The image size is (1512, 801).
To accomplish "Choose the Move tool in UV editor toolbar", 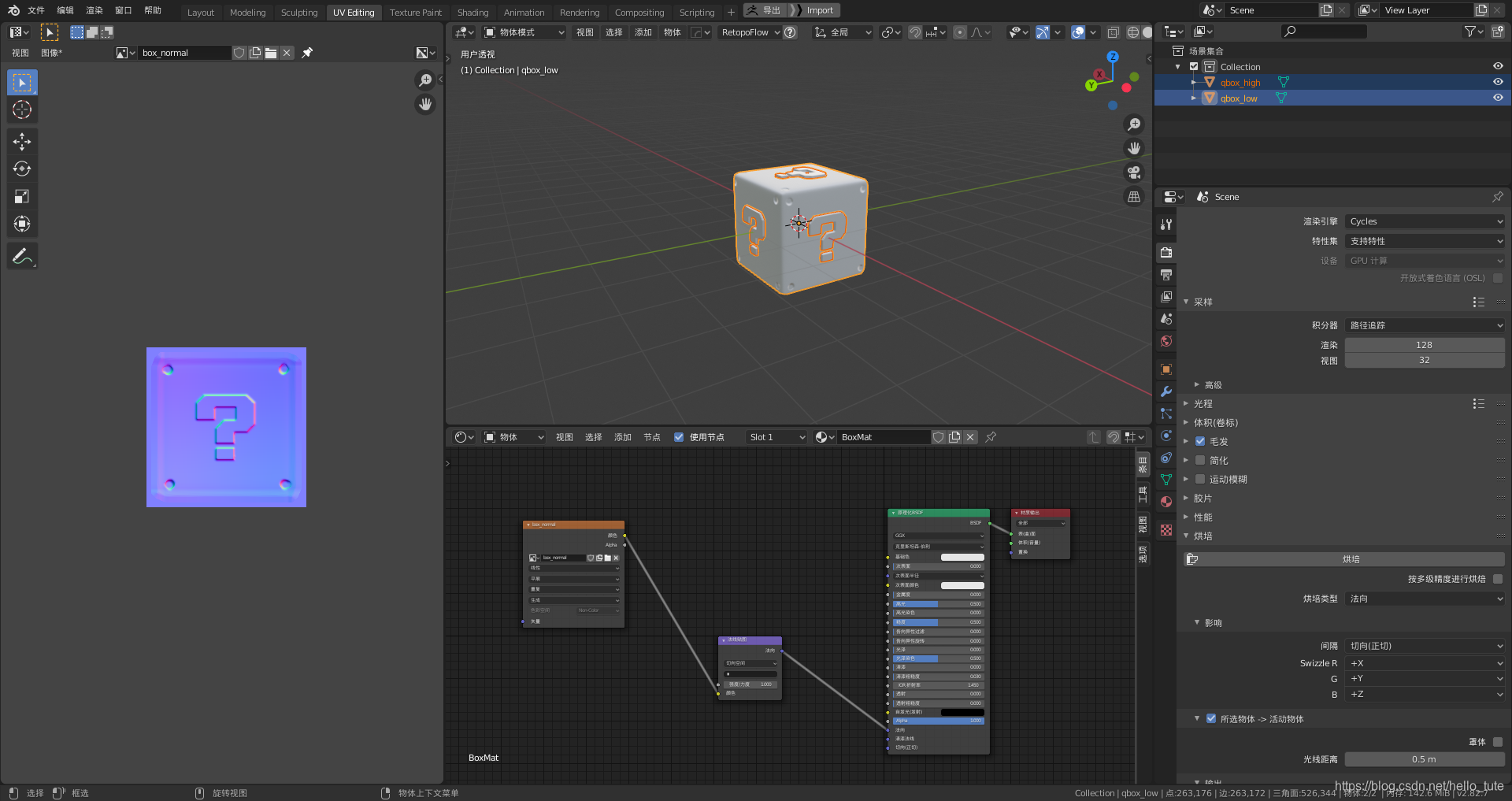I will point(22,142).
